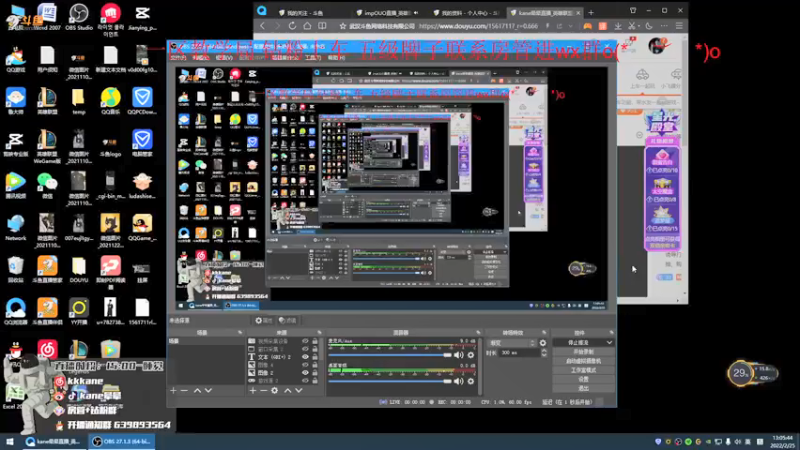This screenshot has height=450, width=800.
Task: Move scene down in scenes list
Action: click(208, 390)
